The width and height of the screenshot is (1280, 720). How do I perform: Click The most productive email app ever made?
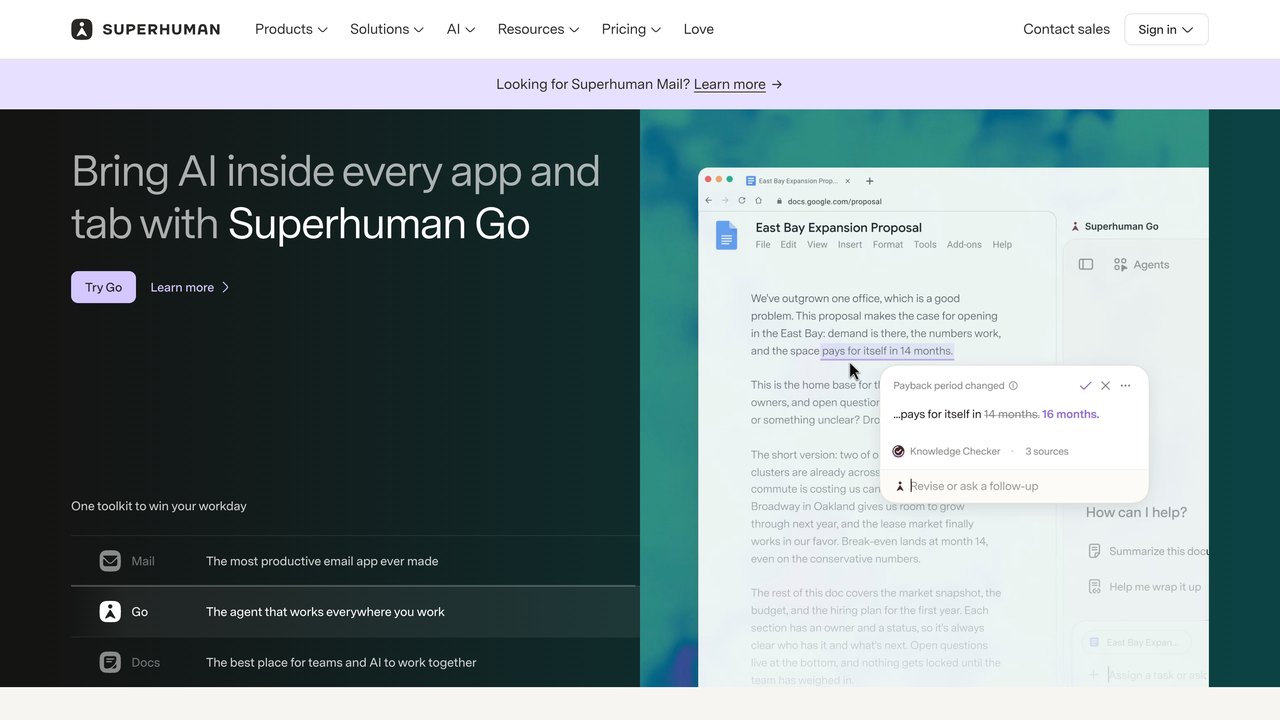322,561
